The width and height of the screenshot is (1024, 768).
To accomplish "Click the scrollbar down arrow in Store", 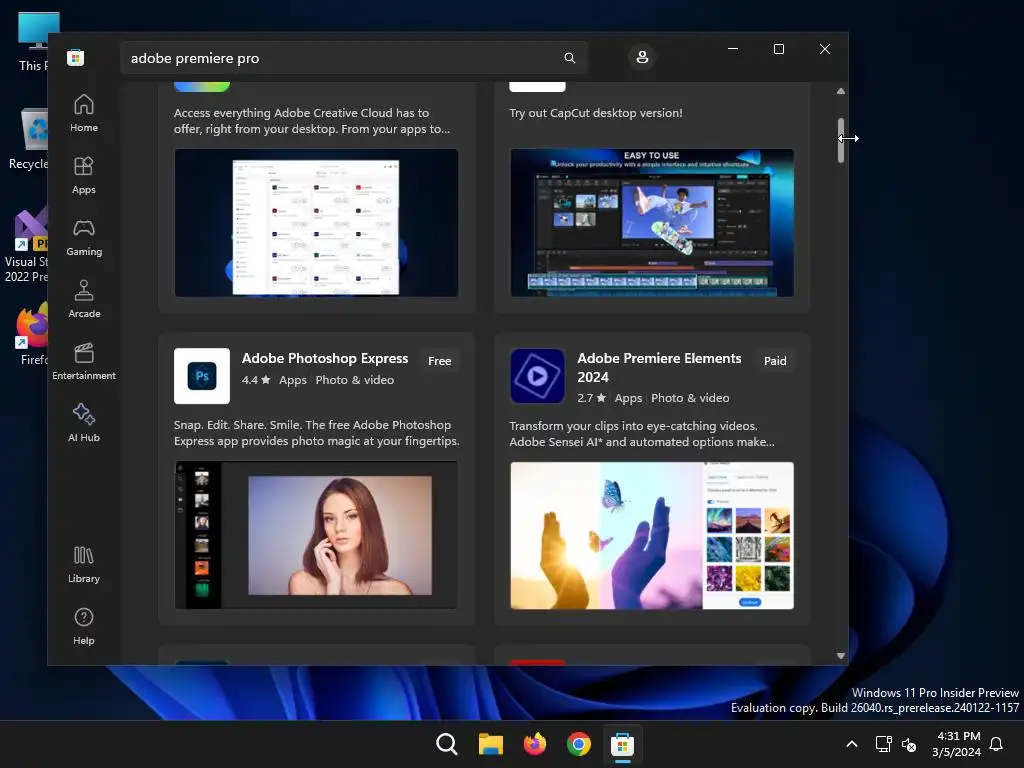I will click(x=840, y=656).
